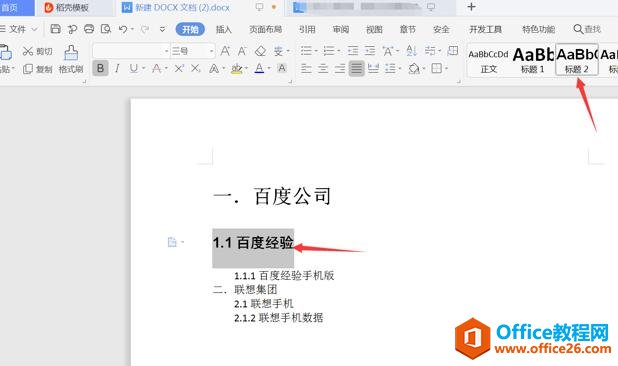Click the new tab plus button
The height and width of the screenshot is (366, 618).
pyautogui.click(x=471, y=7)
